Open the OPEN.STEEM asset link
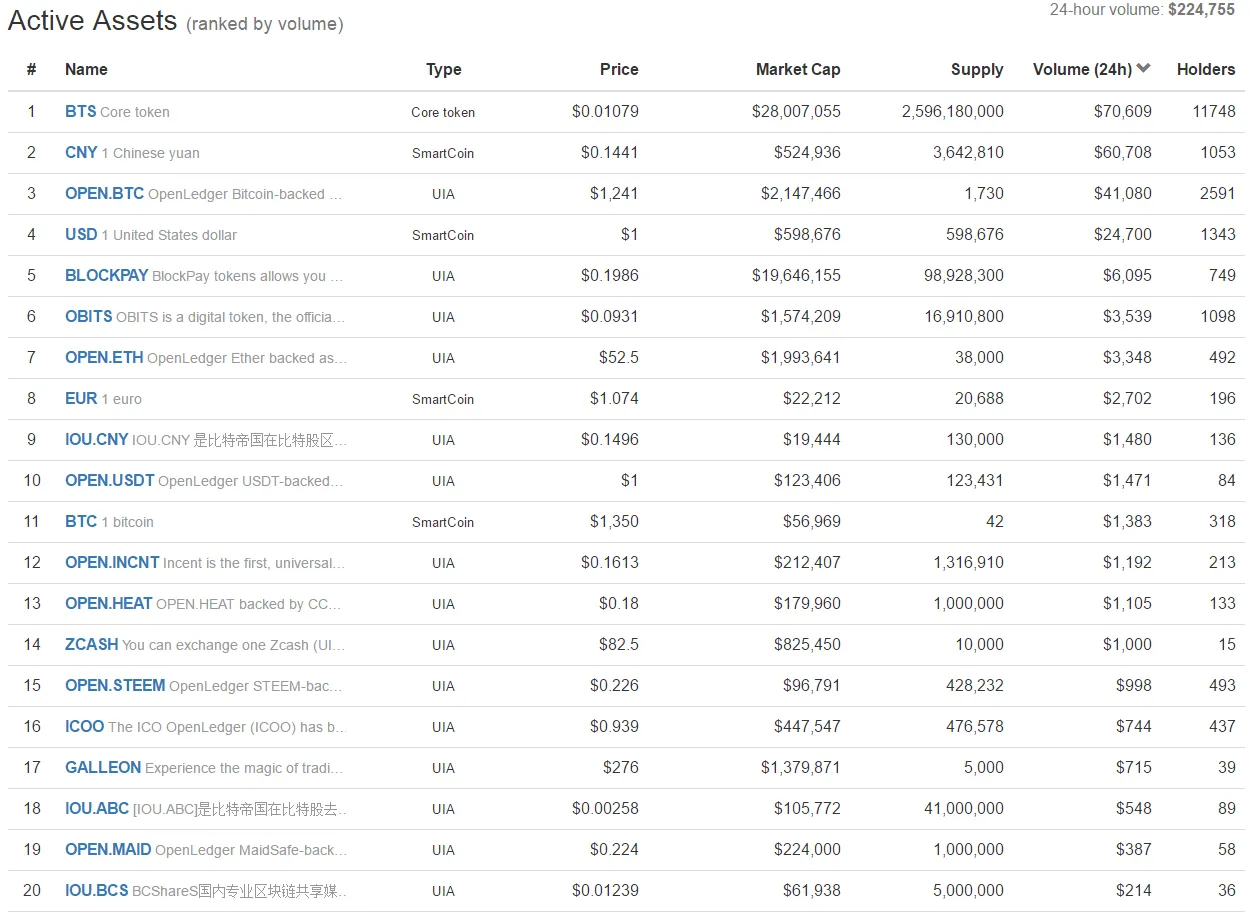The height and width of the screenshot is (915, 1257). pyautogui.click(x=115, y=686)
